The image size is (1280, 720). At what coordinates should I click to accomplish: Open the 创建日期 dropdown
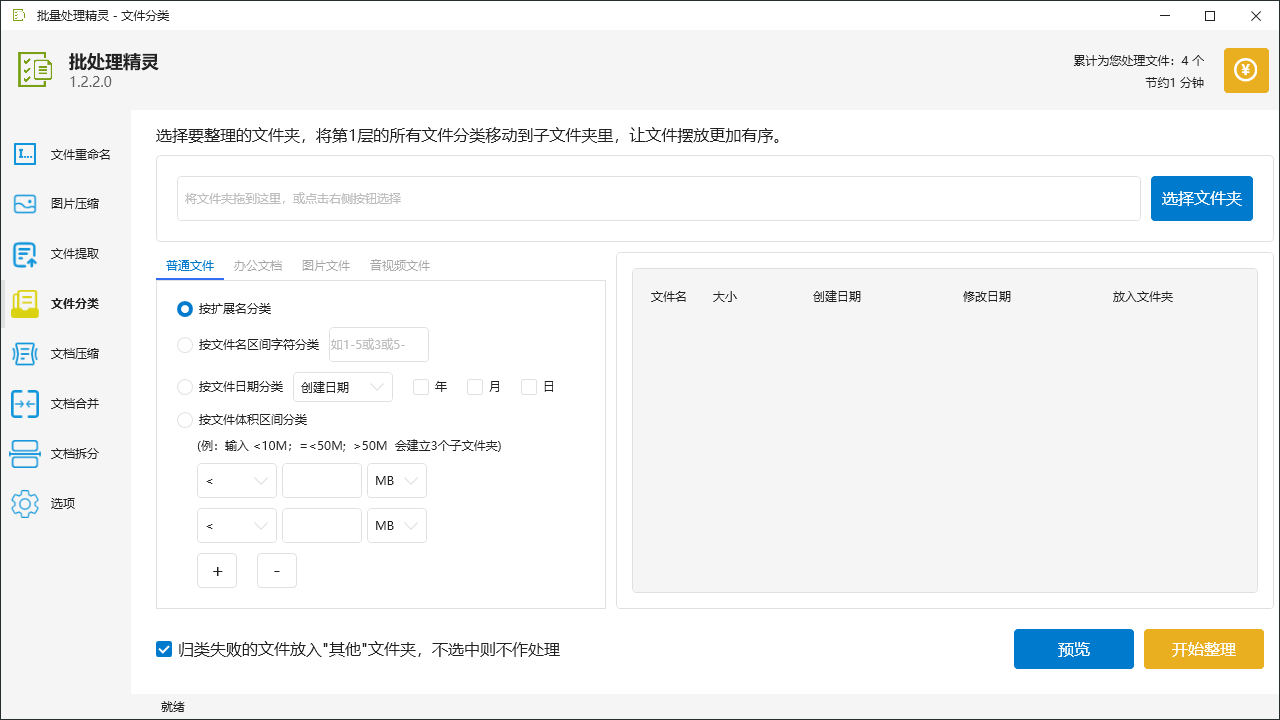[343, 386]
